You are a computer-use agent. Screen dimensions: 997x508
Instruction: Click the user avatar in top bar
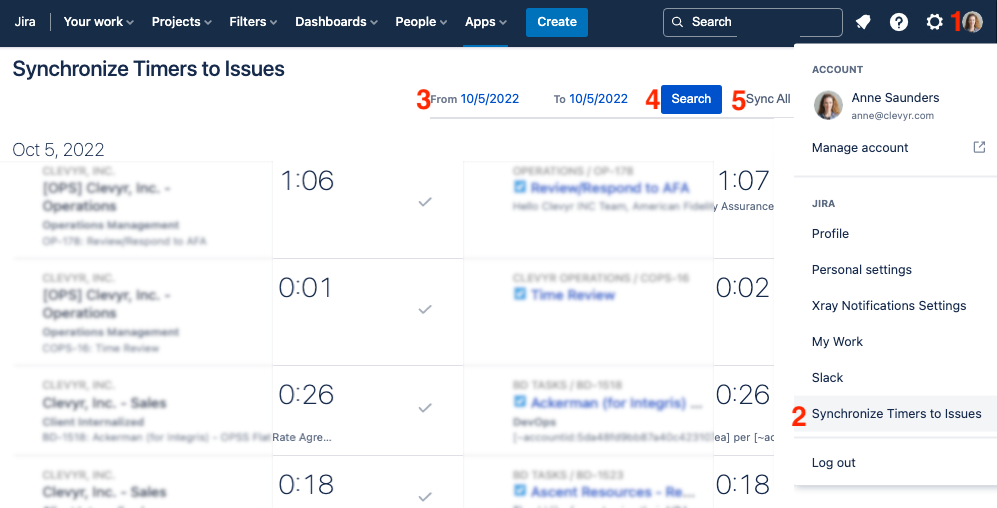(x=972, y=22)
